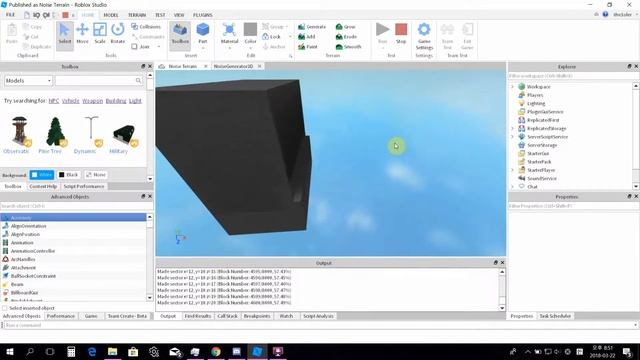640x360 pixels.
Task: Click the Light search suggestion link
Action: (x=135, y=101)
